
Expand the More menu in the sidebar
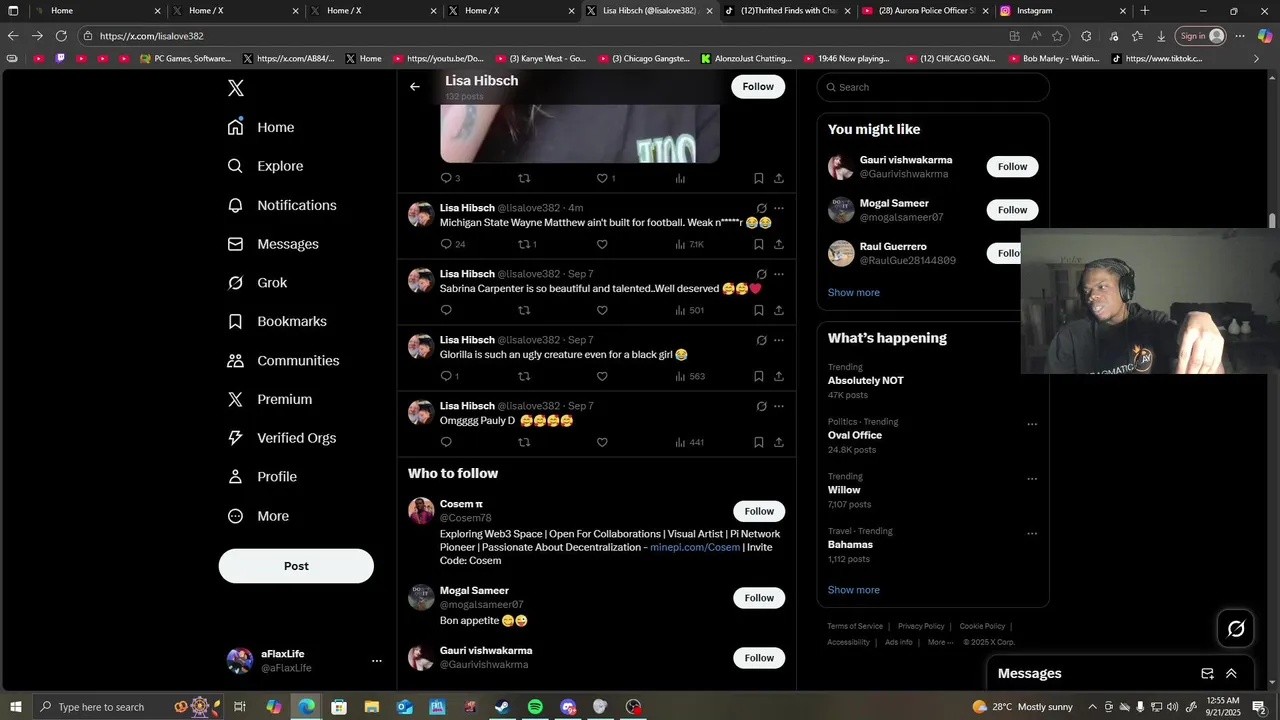(258, 516)
